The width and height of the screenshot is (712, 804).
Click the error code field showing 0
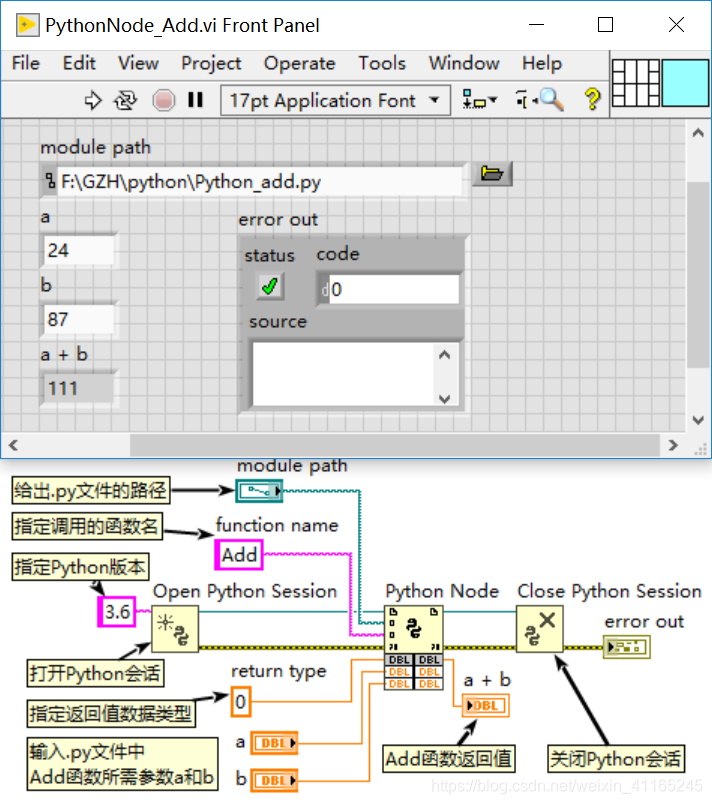[x=394, y=289]
